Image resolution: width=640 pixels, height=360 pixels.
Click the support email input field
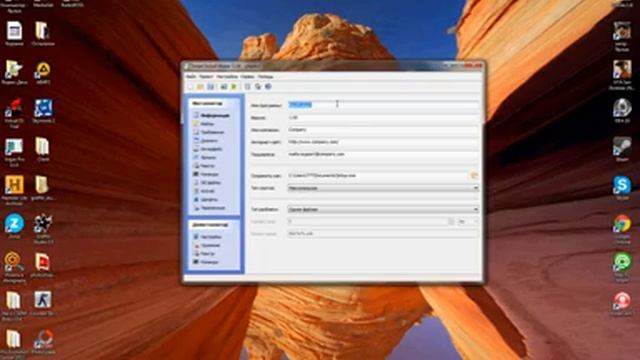coord(383,154)
